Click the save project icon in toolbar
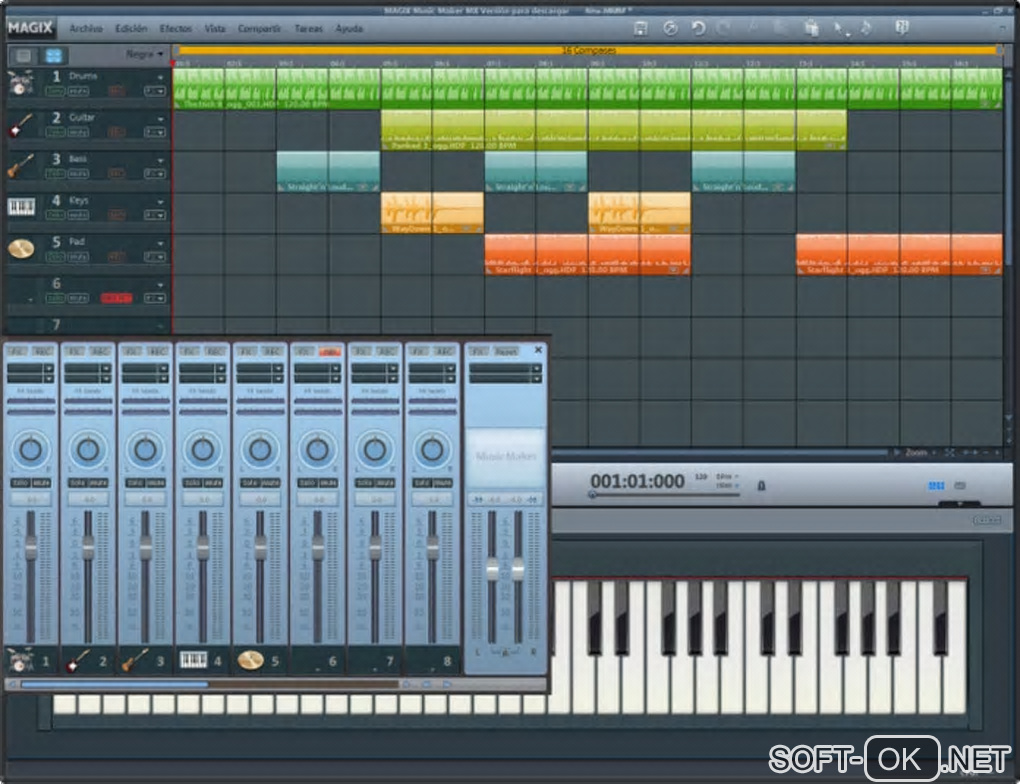 pyautogui.click(x=640, y=28)
